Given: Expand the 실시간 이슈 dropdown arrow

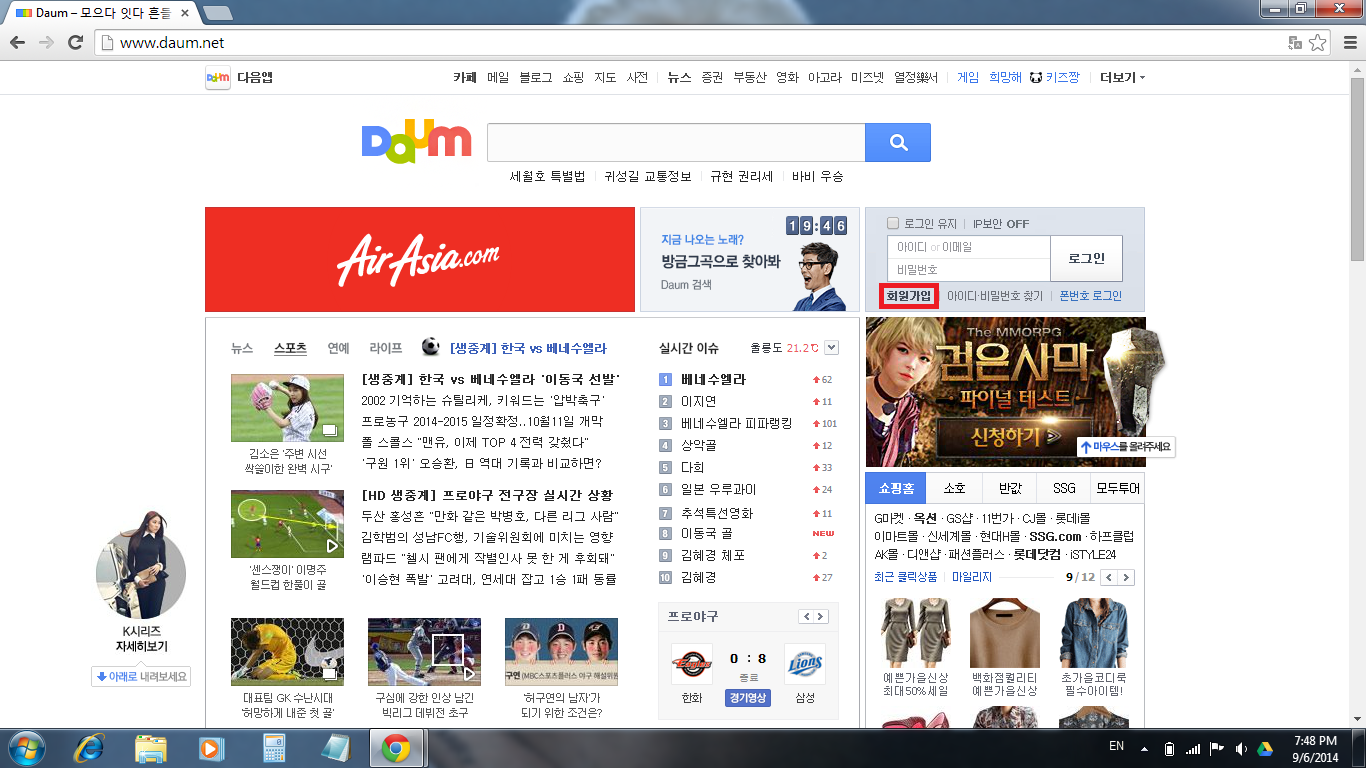Looking at the screenshot, I should coord(832,347).
